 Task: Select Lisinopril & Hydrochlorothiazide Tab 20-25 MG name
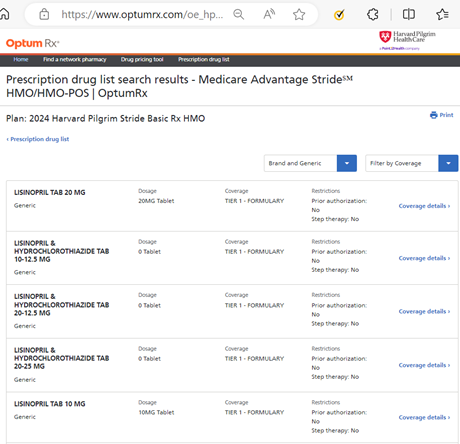62,358
